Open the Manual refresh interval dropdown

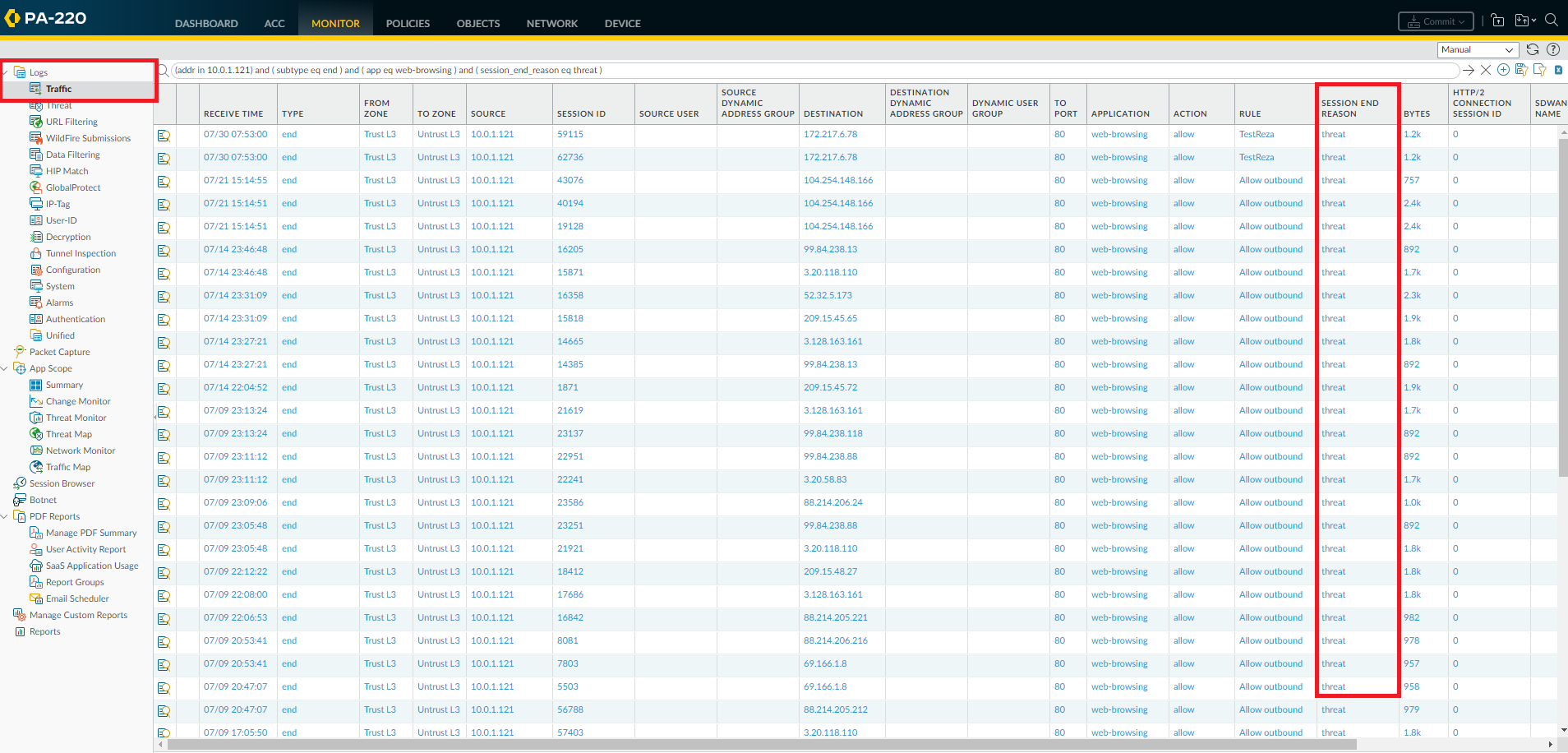pyautogui.click(x=1477, y=49)
